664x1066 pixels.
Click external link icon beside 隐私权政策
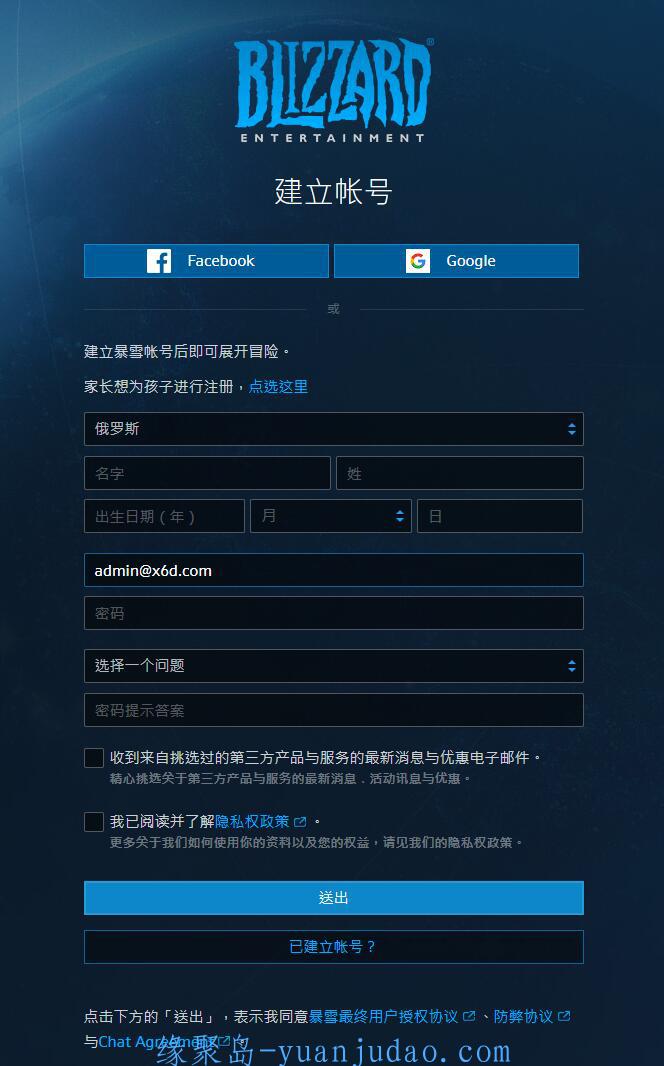click(300, 822)
